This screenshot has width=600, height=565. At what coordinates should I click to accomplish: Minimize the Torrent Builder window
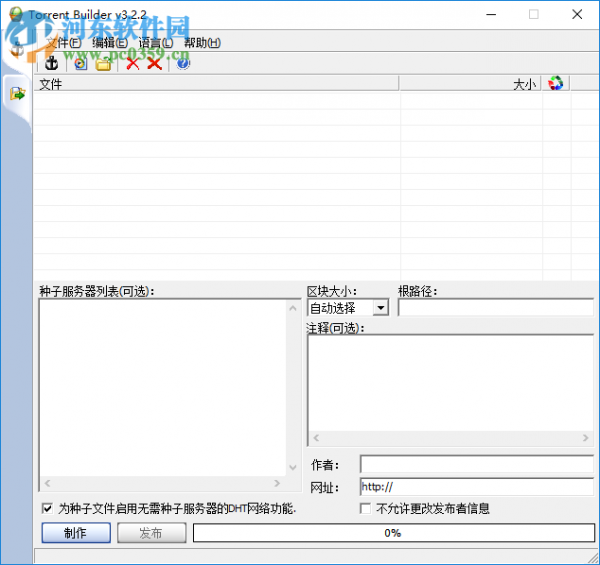click(x=491, y=15)
